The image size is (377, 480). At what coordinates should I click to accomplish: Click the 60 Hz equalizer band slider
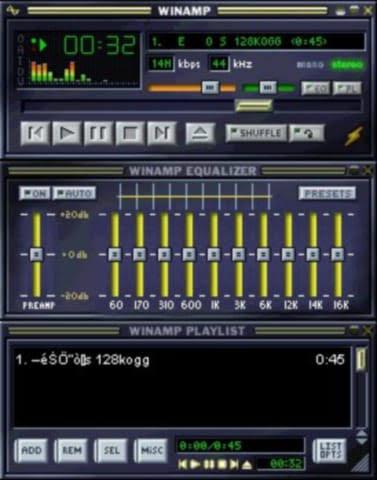click(115, 255)
